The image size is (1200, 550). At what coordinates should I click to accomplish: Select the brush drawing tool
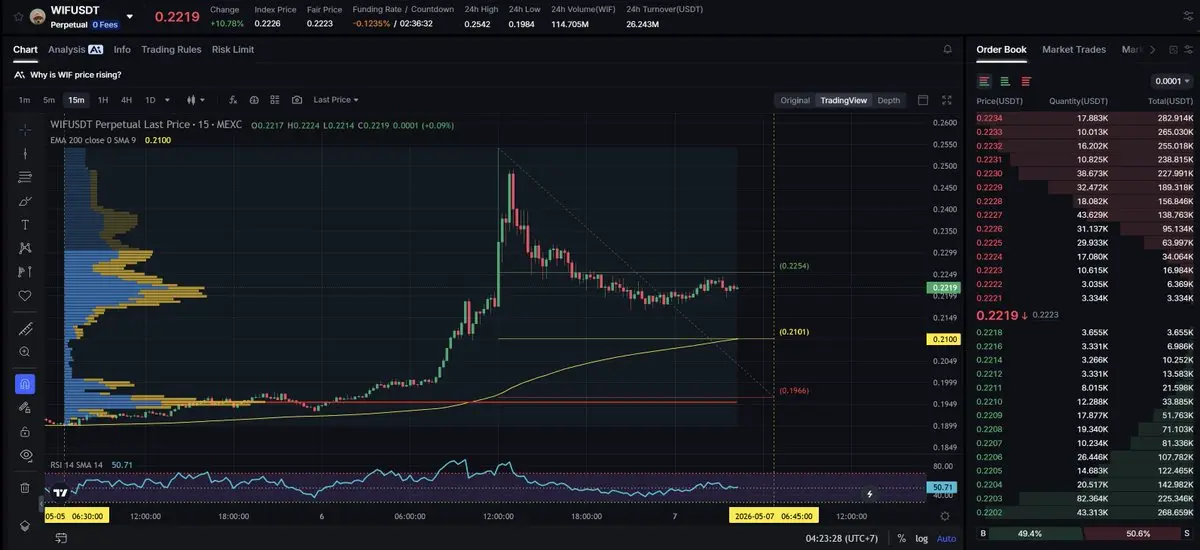click(x=25, y=201)
